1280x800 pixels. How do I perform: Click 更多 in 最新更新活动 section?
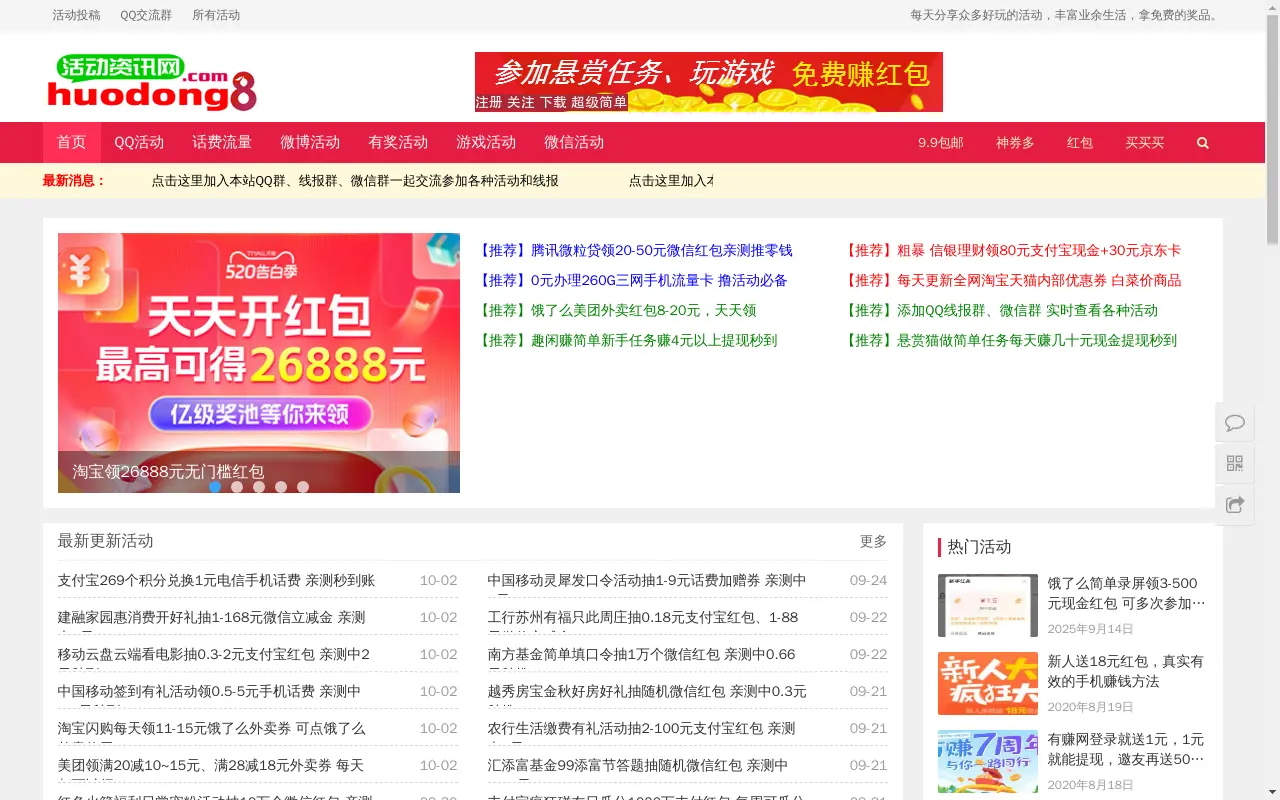873,541
